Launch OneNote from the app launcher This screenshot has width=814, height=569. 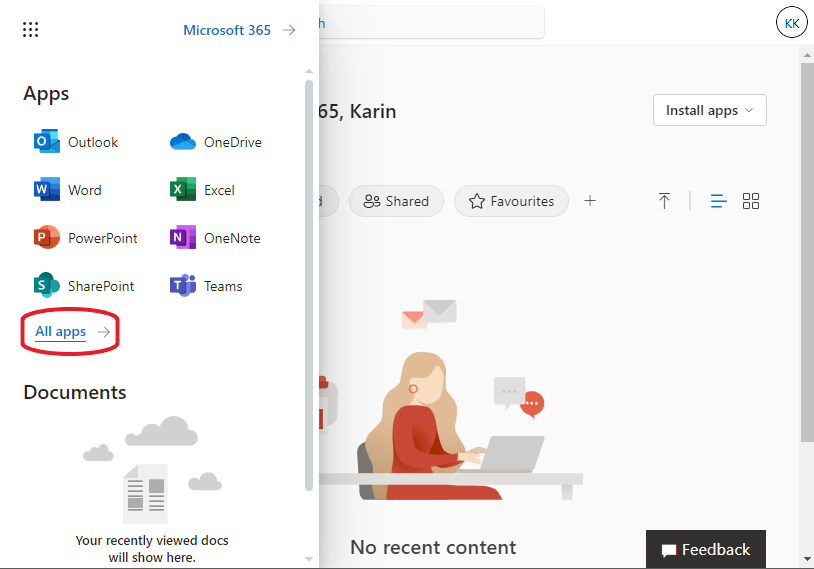click(215, 238)
